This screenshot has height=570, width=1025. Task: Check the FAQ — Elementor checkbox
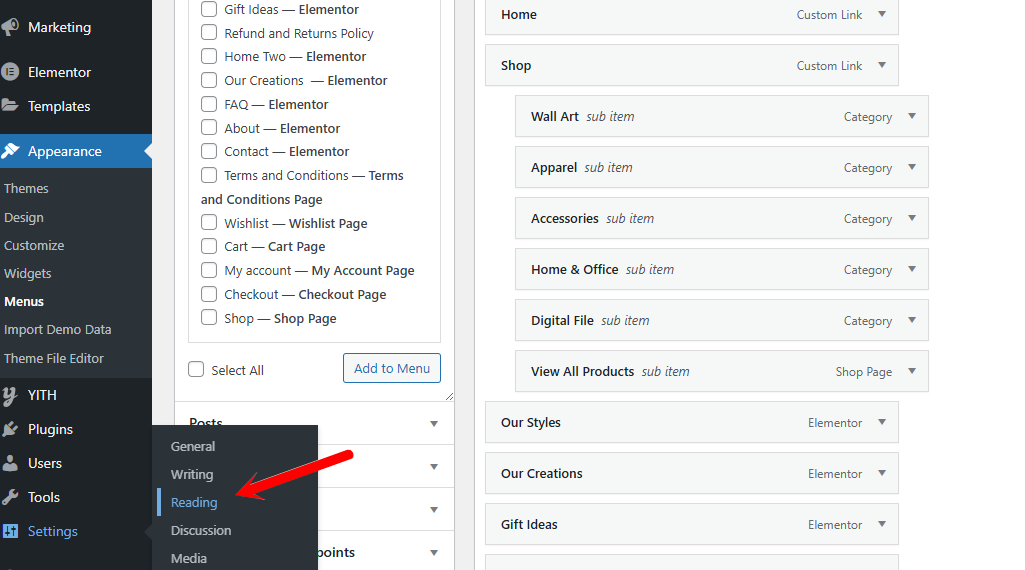[x=209, y=104]
